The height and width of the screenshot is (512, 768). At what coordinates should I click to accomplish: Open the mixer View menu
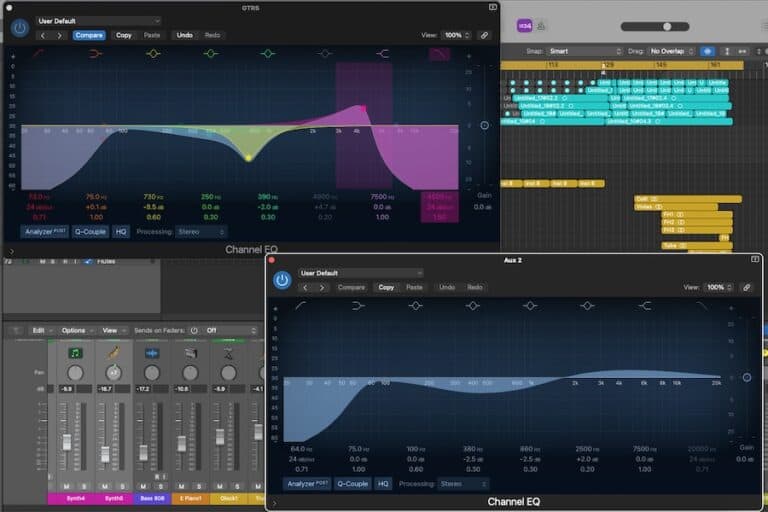[113, 331]
